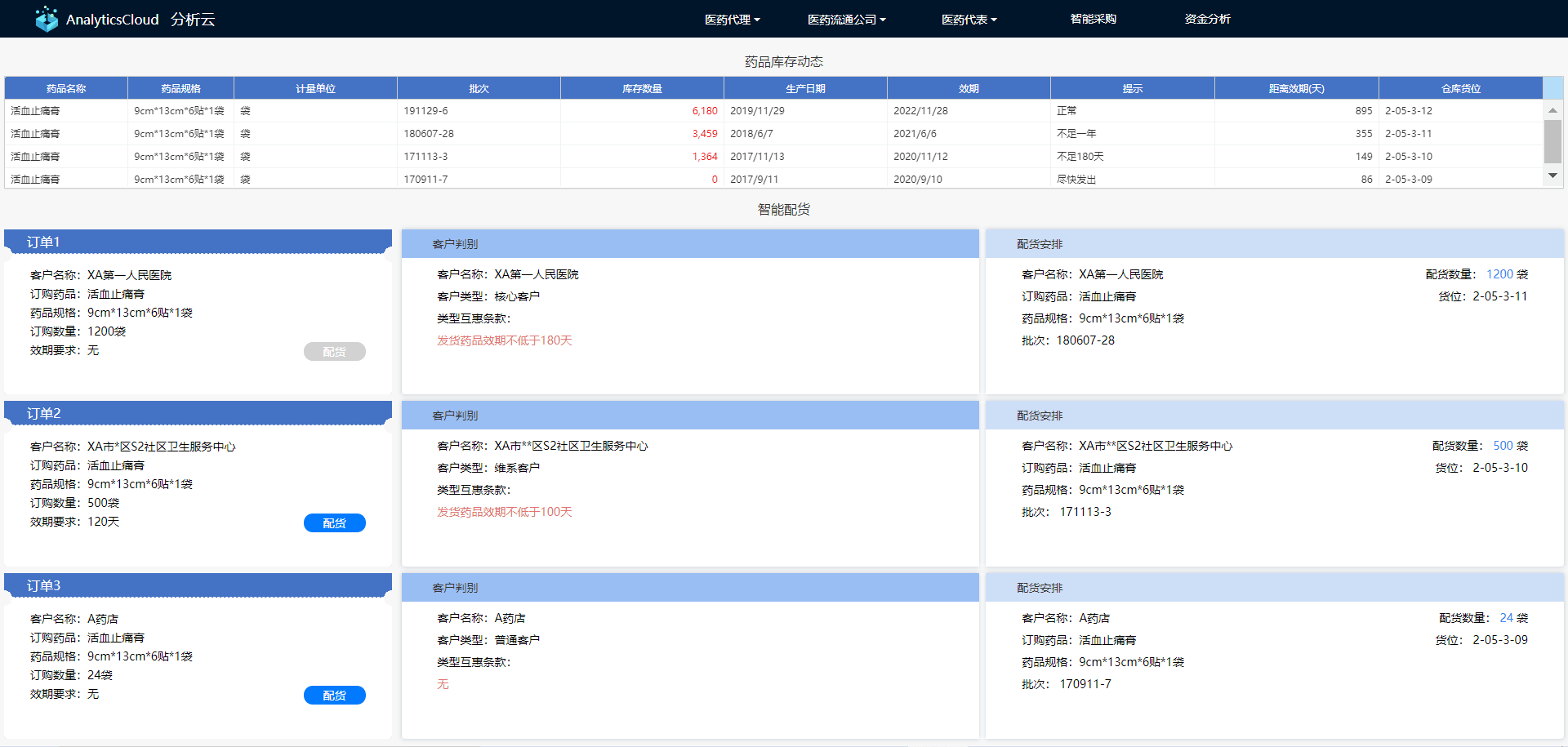Click the disabled 配货 button in 订单1
The image size is (1568, 747).
pyautogui.click(x=335, y=351)
